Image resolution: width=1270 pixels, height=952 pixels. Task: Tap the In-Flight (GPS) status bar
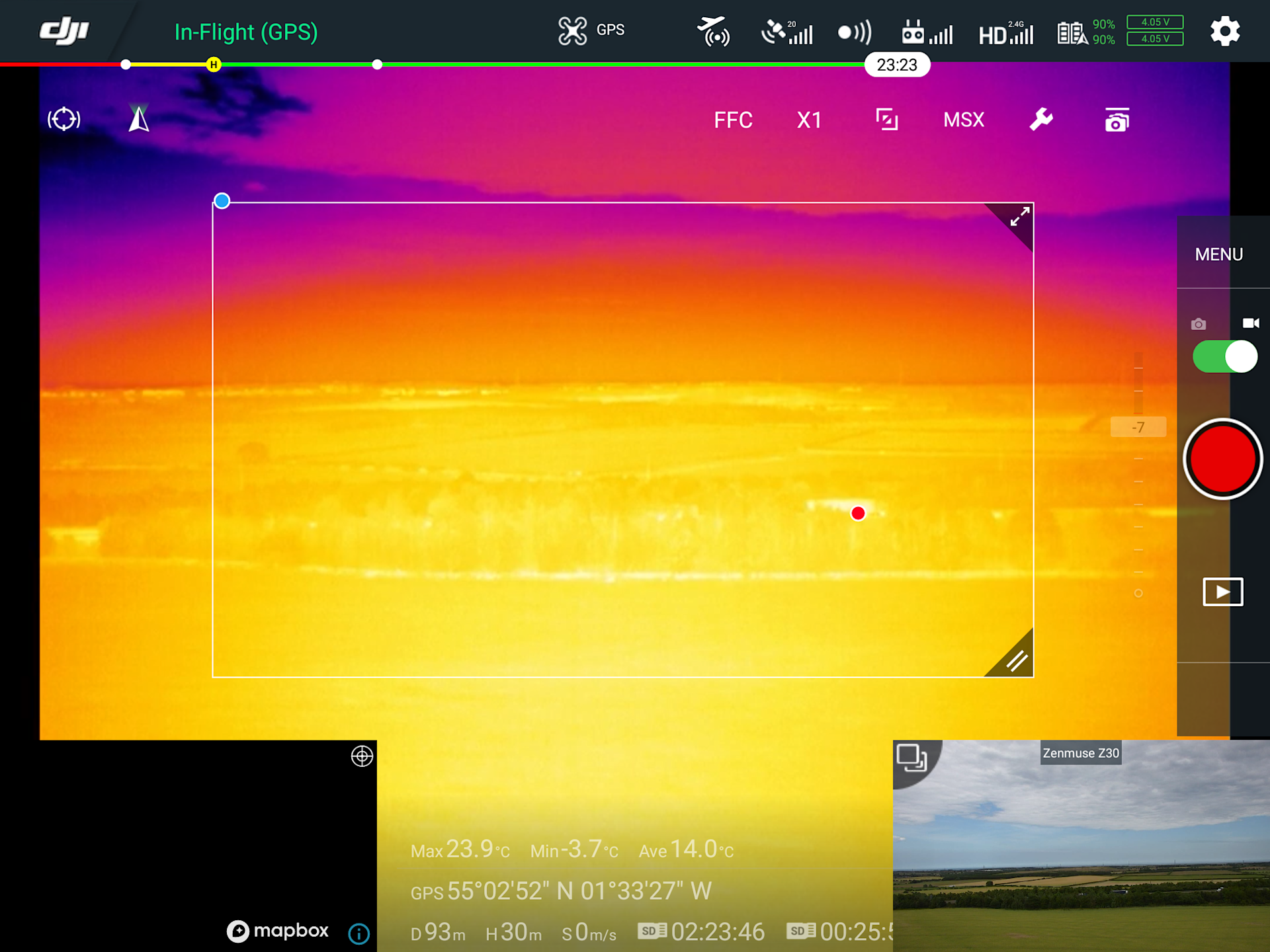pos(245,32)
